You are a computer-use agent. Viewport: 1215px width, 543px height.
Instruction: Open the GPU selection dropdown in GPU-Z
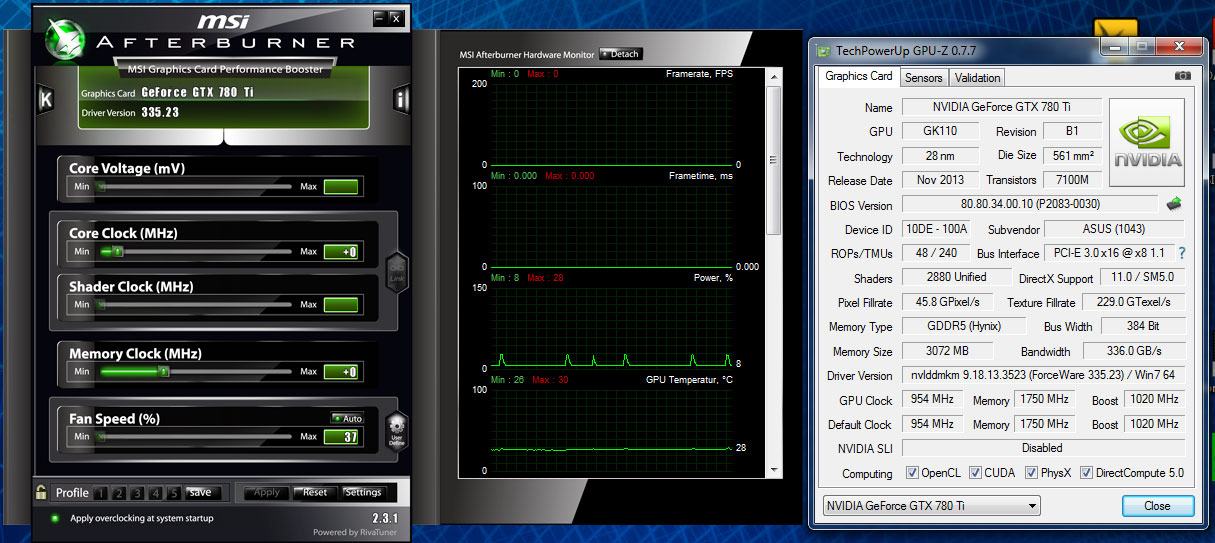pyautogui.click(x=931, y=506)
